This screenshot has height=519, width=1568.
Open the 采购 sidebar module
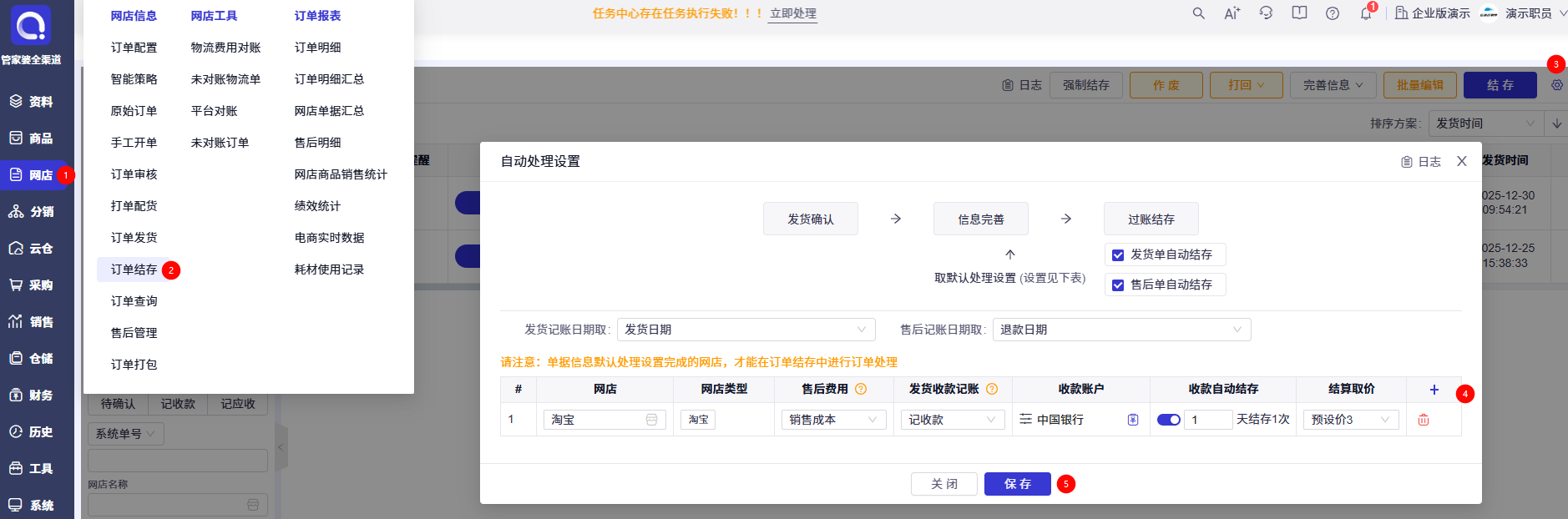pos(32,285)
